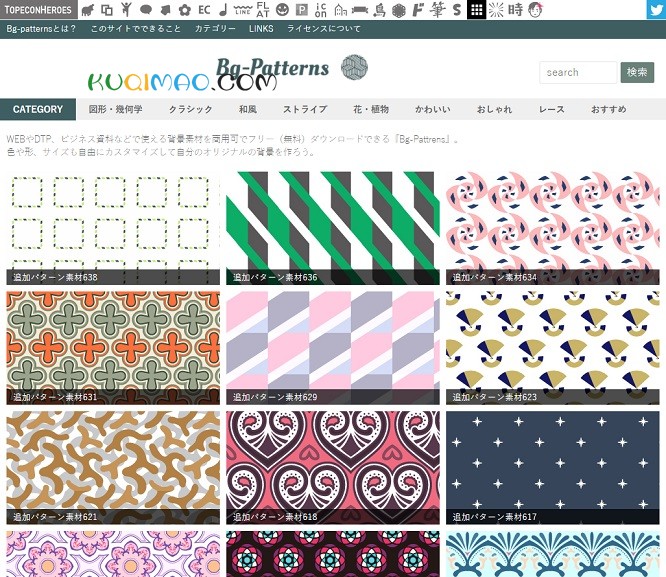Open the light blue shell fan thumbnail

tap(553, 554)
